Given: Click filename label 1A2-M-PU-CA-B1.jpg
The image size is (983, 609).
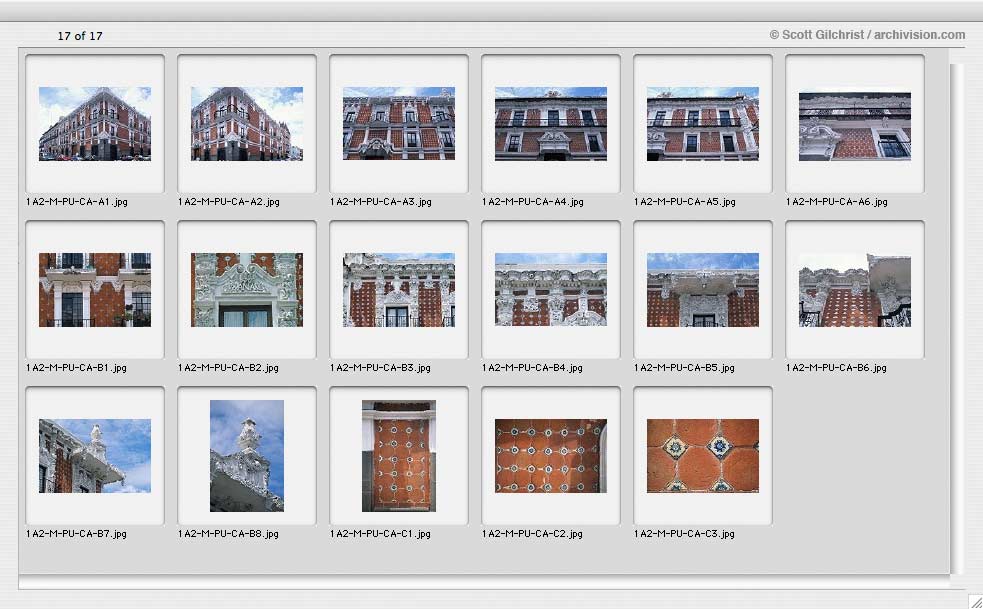Looking at the screenshot, I should (x=76, y=368).
